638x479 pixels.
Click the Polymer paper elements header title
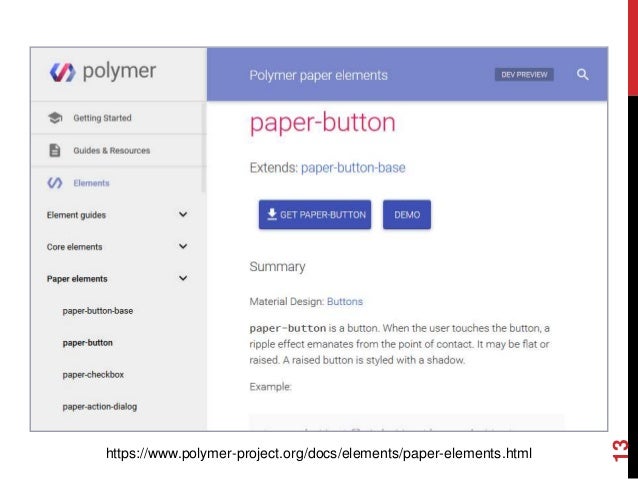click(x=319, y=75)
